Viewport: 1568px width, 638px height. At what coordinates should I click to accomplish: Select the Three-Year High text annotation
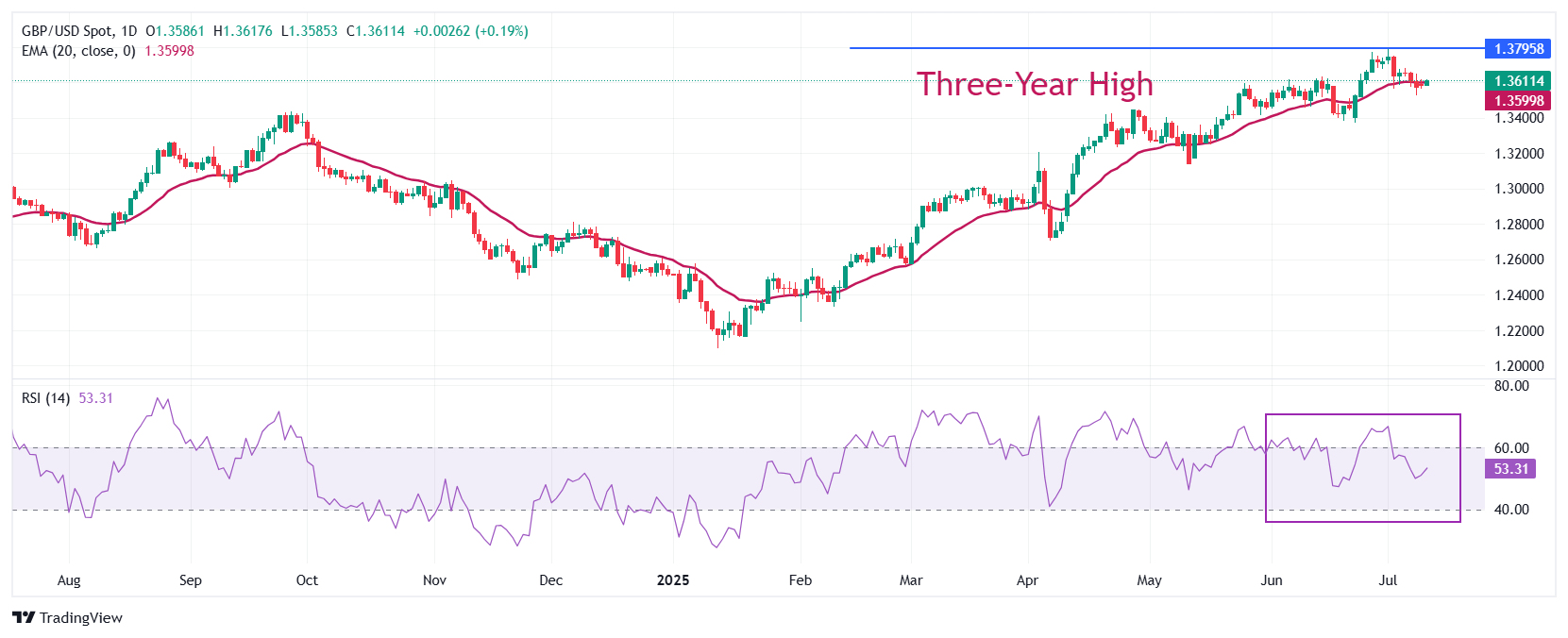coord(1035,84)
